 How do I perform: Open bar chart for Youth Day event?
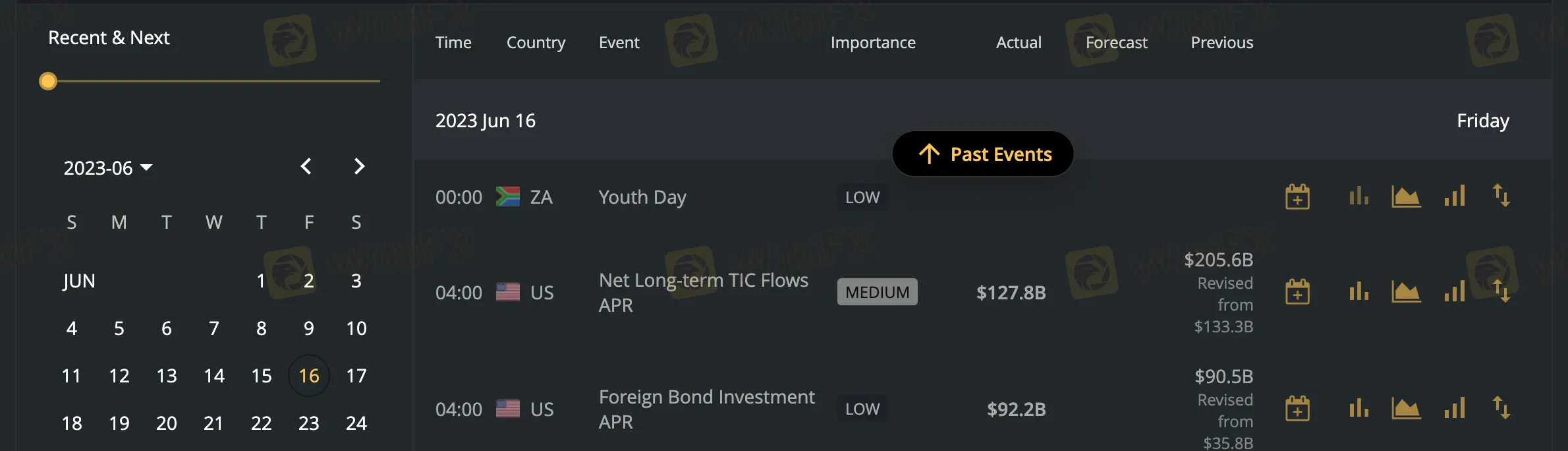(1358, 196)
